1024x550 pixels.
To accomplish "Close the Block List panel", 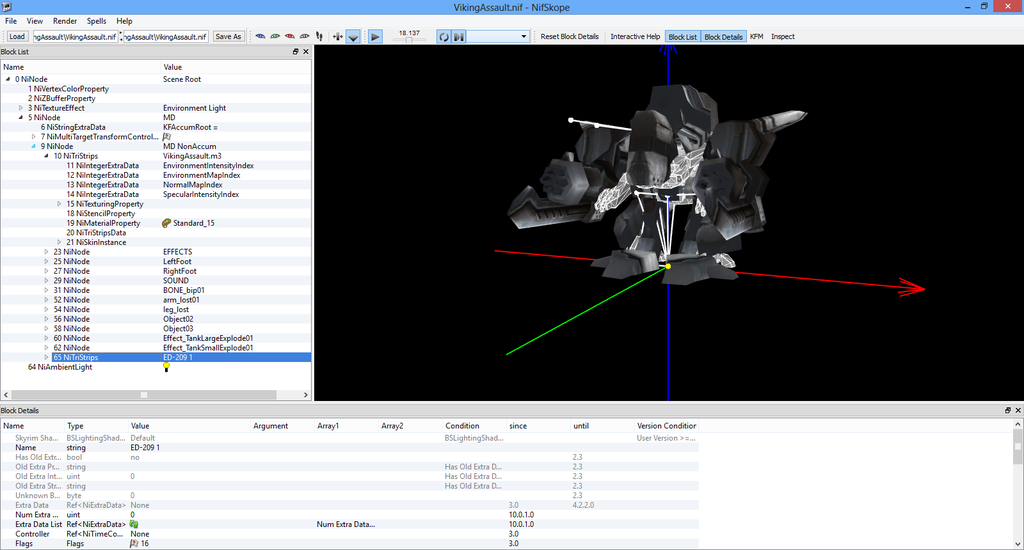I will click(x=306, y=52).
